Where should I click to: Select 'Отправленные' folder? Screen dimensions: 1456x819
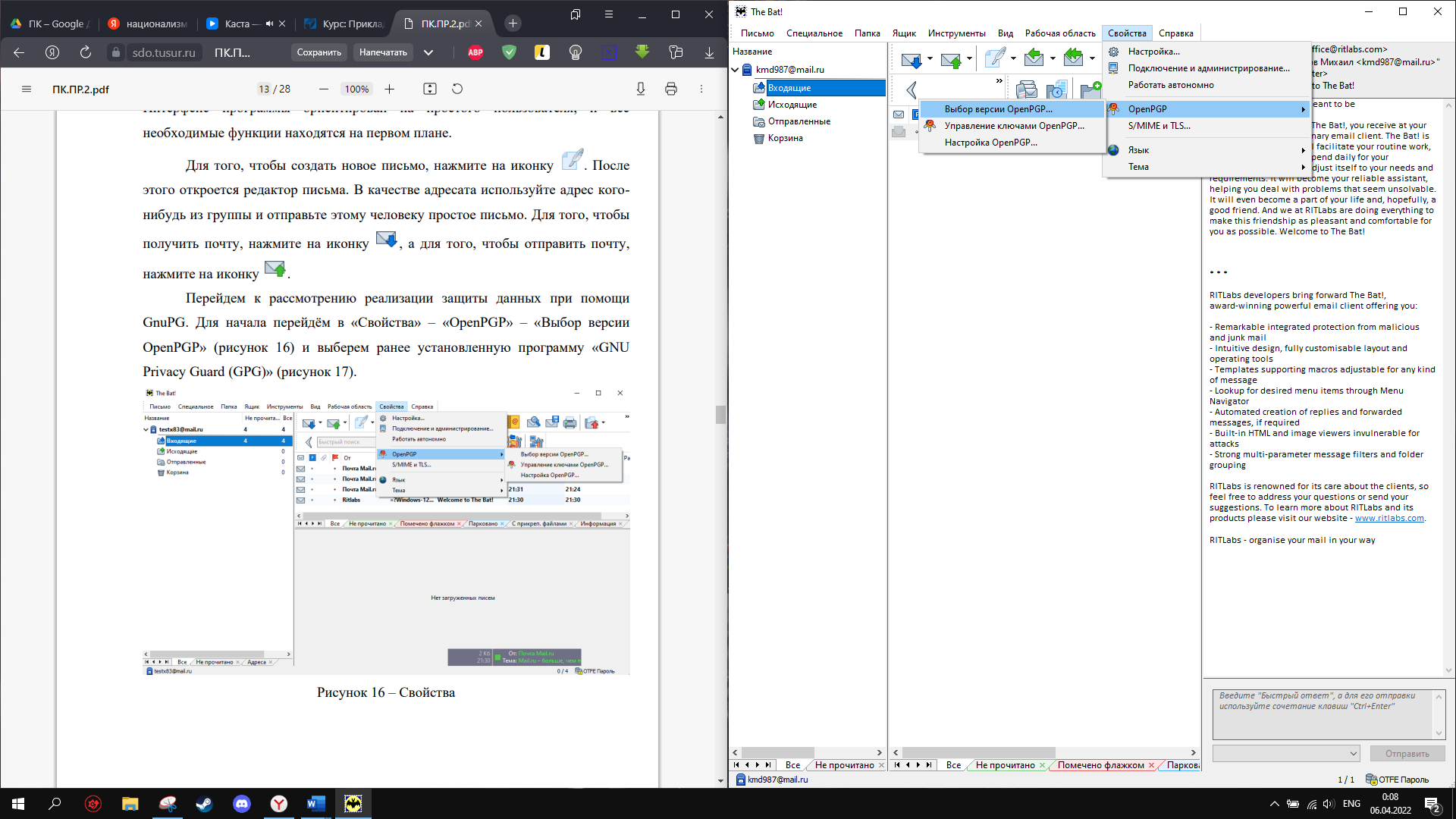(799, 121)
